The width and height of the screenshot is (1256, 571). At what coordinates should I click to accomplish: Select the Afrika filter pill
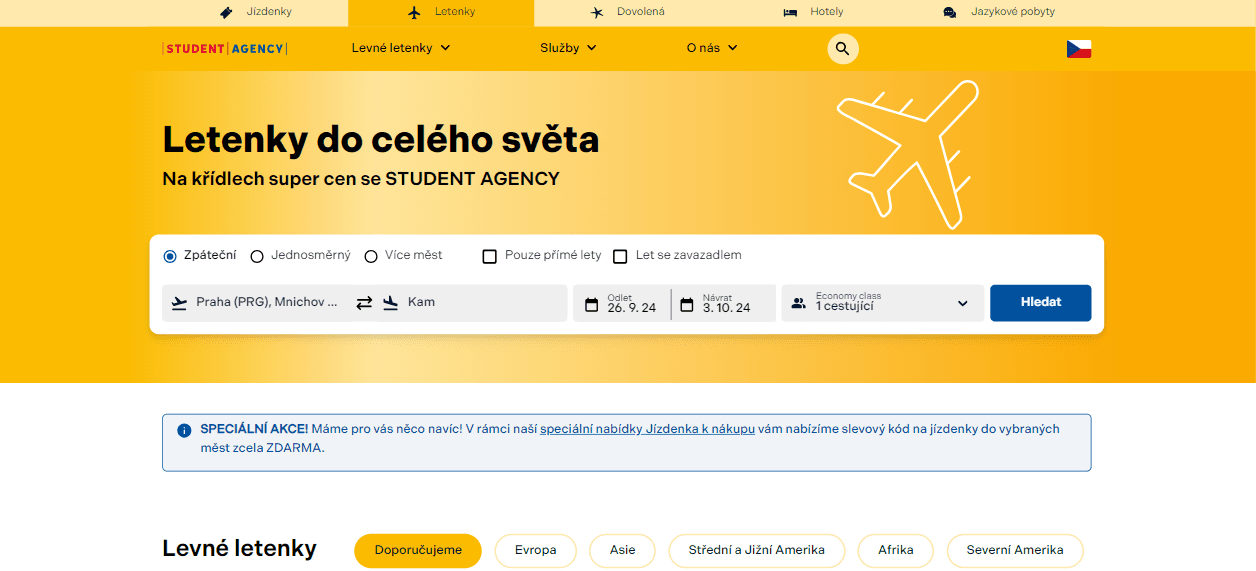point(896,550)
